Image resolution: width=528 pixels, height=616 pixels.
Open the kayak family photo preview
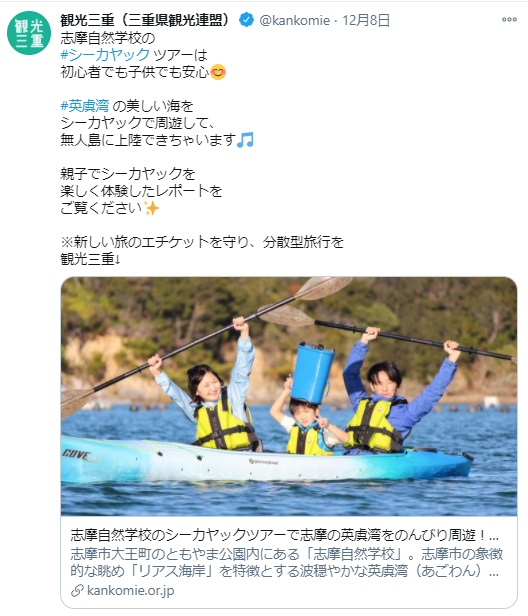tap(289, 396)
